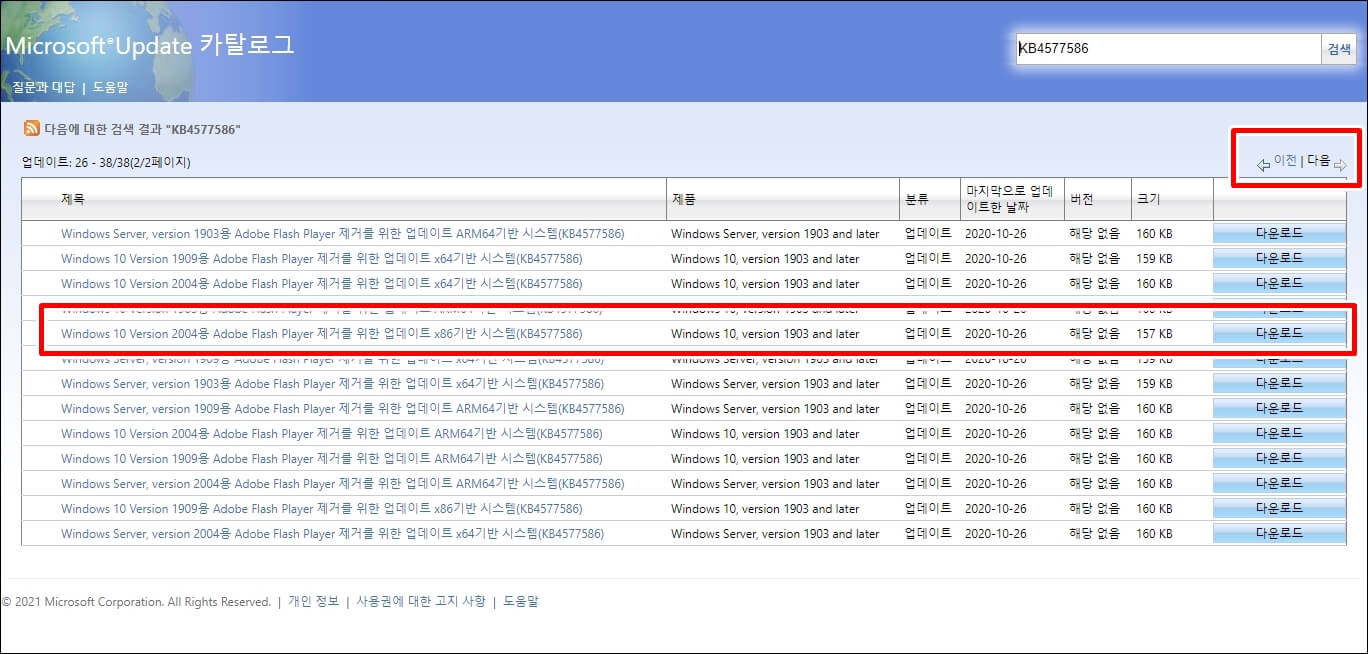Click 159 KB size in Windows 10 1909 x64 row
1368x654 pixels.
coord(1154,258)
